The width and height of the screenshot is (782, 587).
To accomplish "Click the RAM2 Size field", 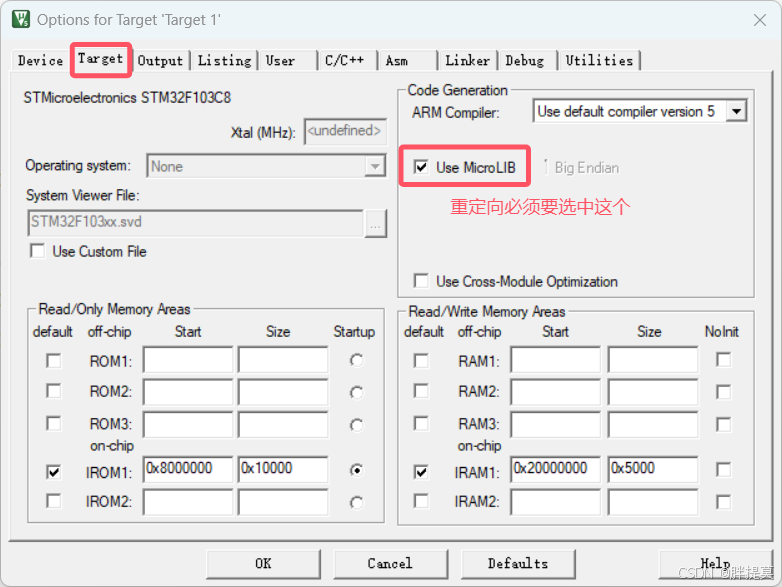I will [653, 392].
